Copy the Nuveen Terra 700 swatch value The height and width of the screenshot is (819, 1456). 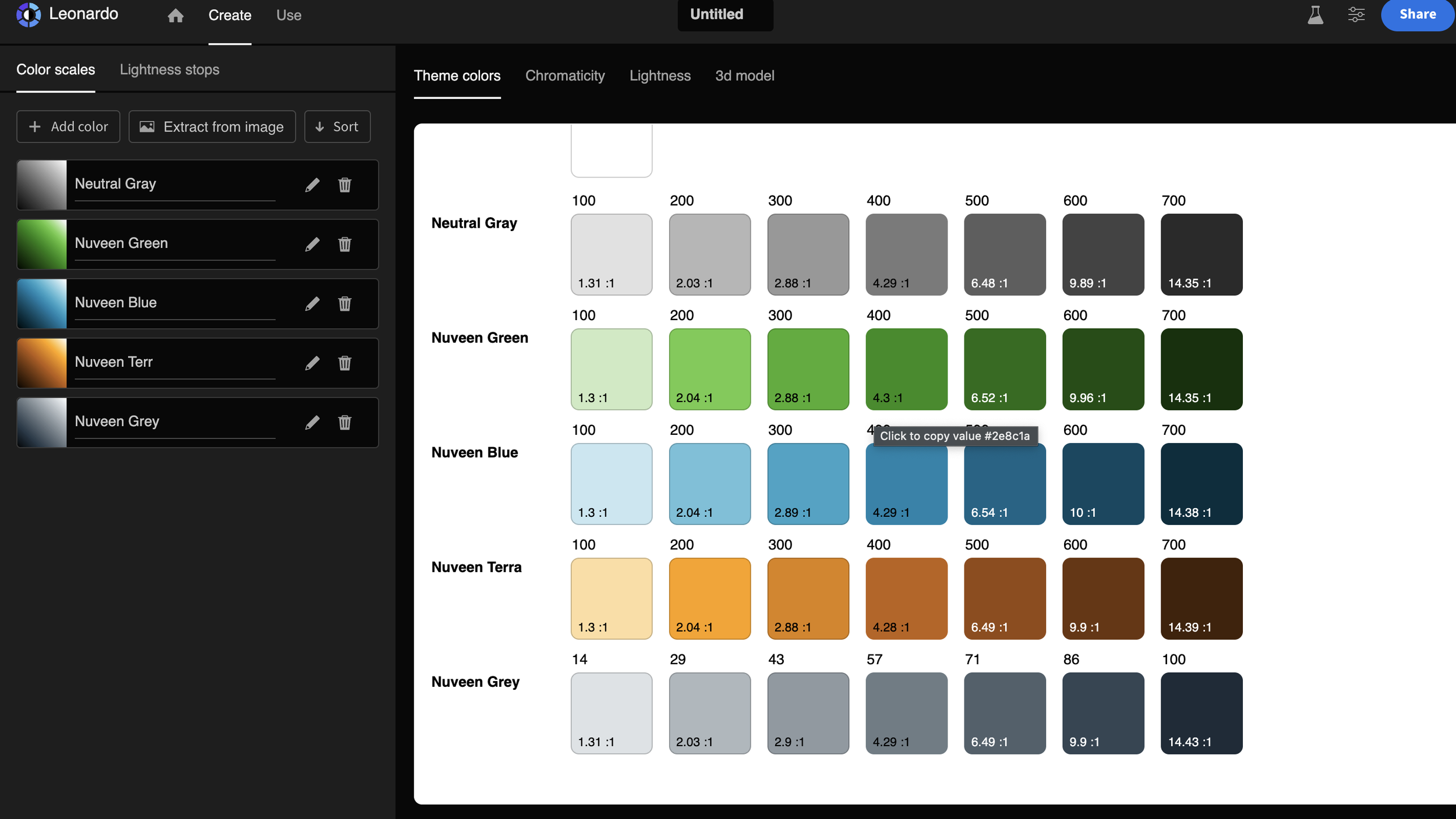tap(1201, 598)
